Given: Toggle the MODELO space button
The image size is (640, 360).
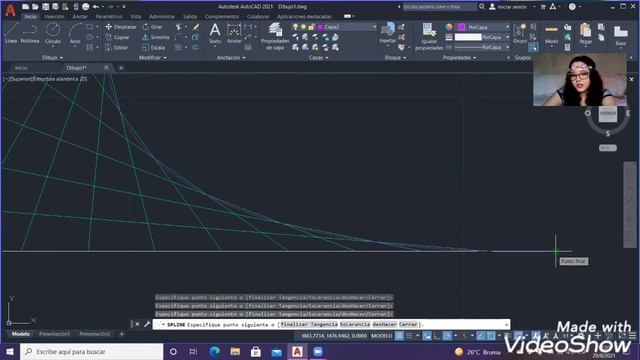Looking at the screenshot, I should click(x=381, y=336).
